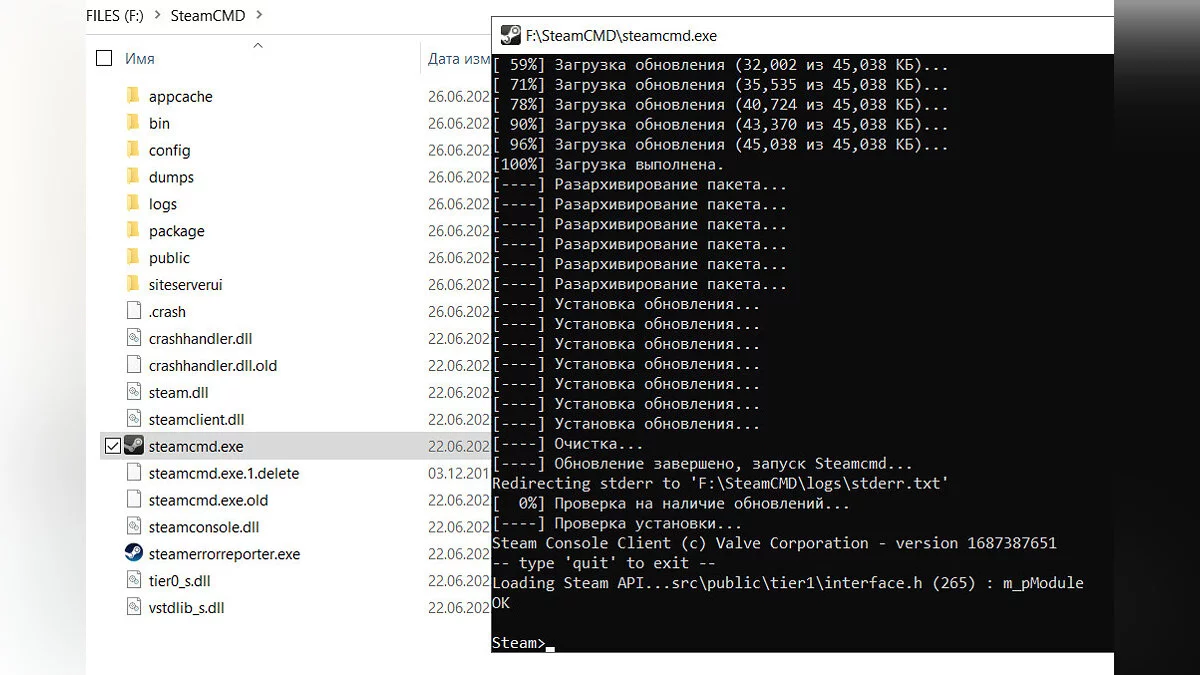Click the crashhandler.dll.old file icon
Screen dimensions: 1200x675
(134, 365)
